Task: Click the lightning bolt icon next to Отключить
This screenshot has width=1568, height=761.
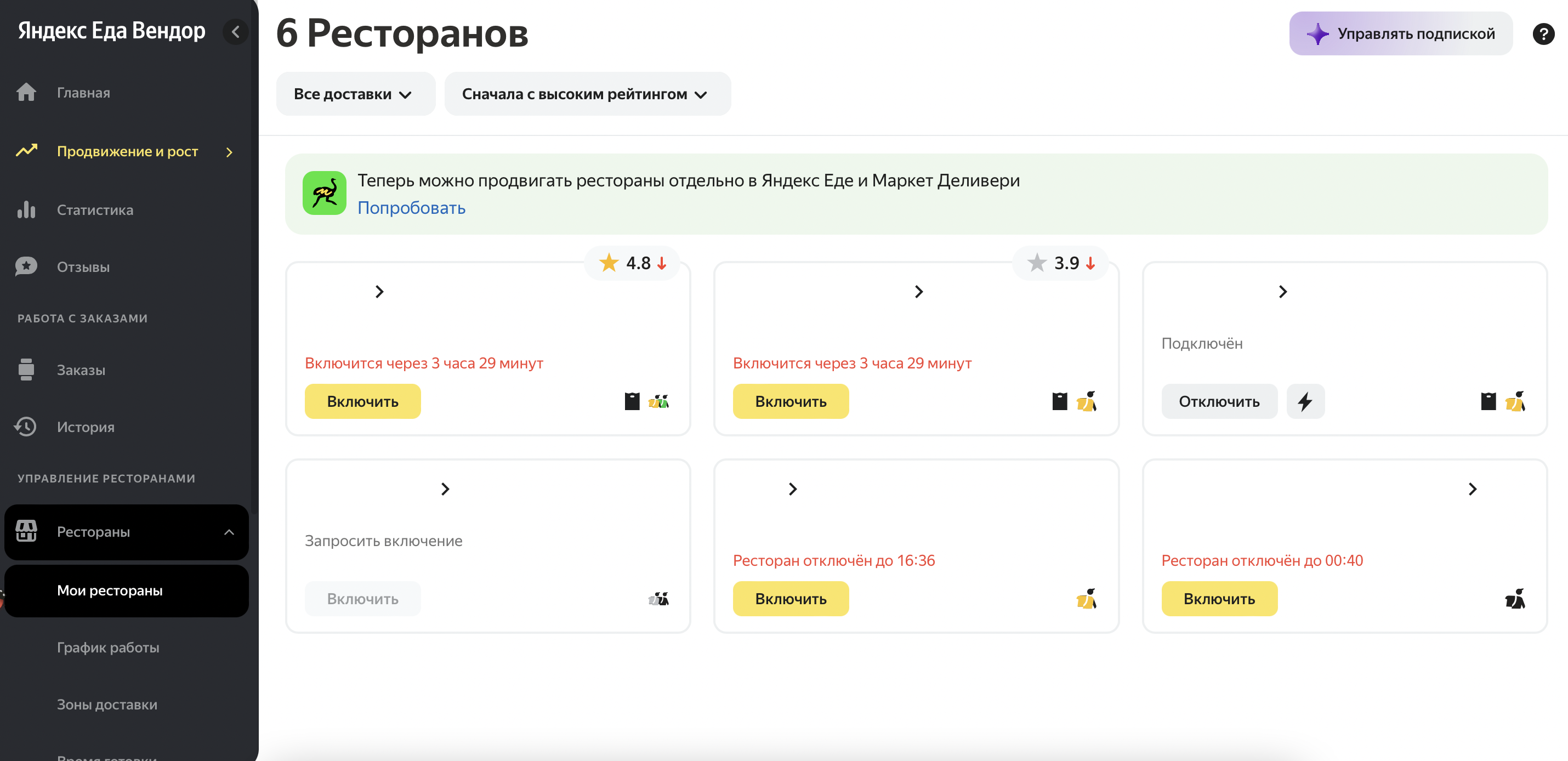Action: 1305,401
